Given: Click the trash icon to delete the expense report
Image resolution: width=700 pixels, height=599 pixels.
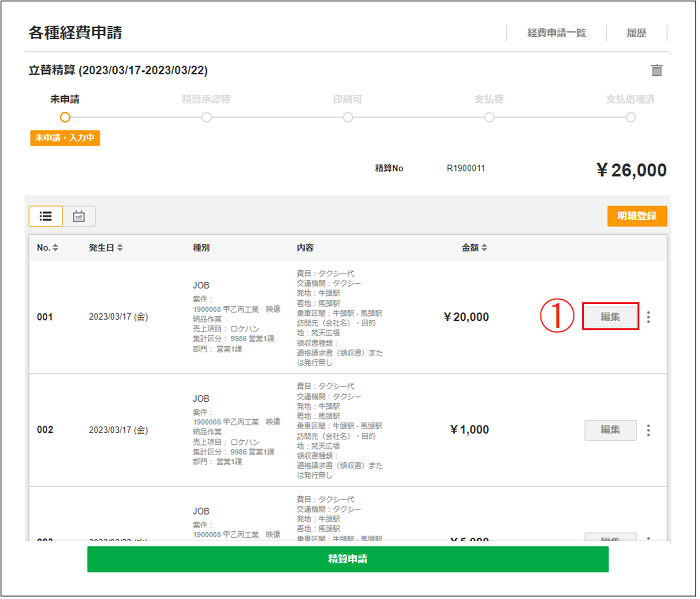Looking at the screenshot, I should [x=656, y=71].
